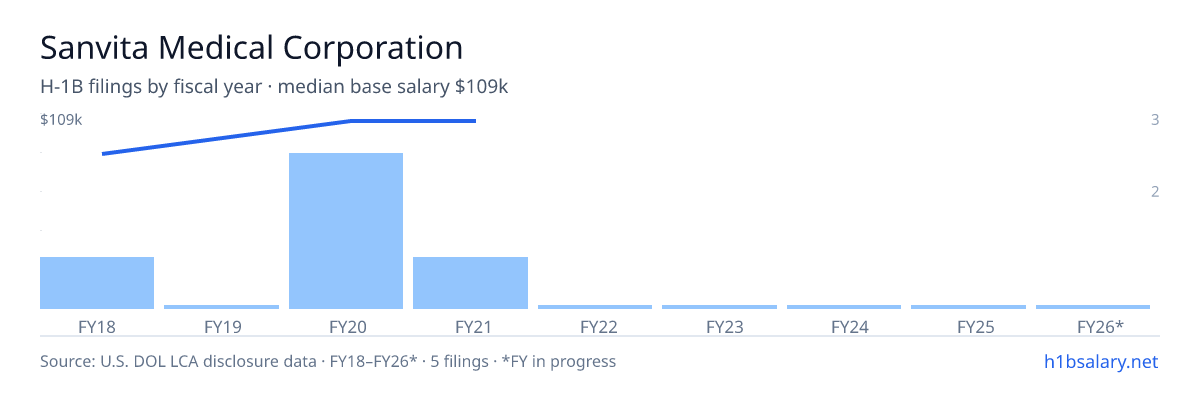Image resolution: width=1200 pixels, height=400 pixels.
Task: Select the filings axis value 2
Action: [x=1155, y=191]
